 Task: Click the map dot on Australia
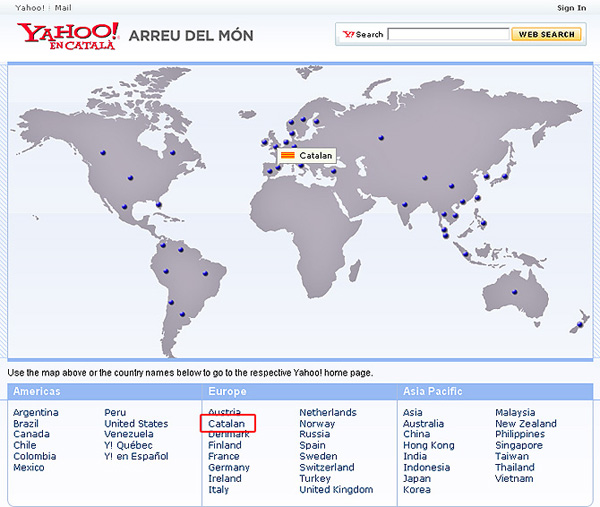pyautogui.click(x=515, y=292)
